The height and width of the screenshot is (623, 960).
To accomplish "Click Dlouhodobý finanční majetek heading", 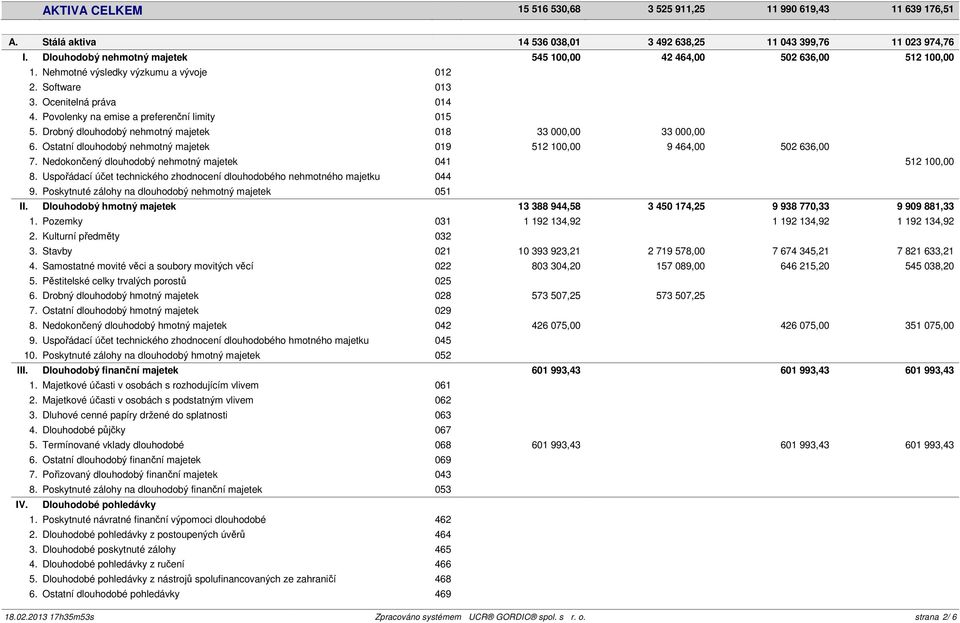I will (110, 370).
